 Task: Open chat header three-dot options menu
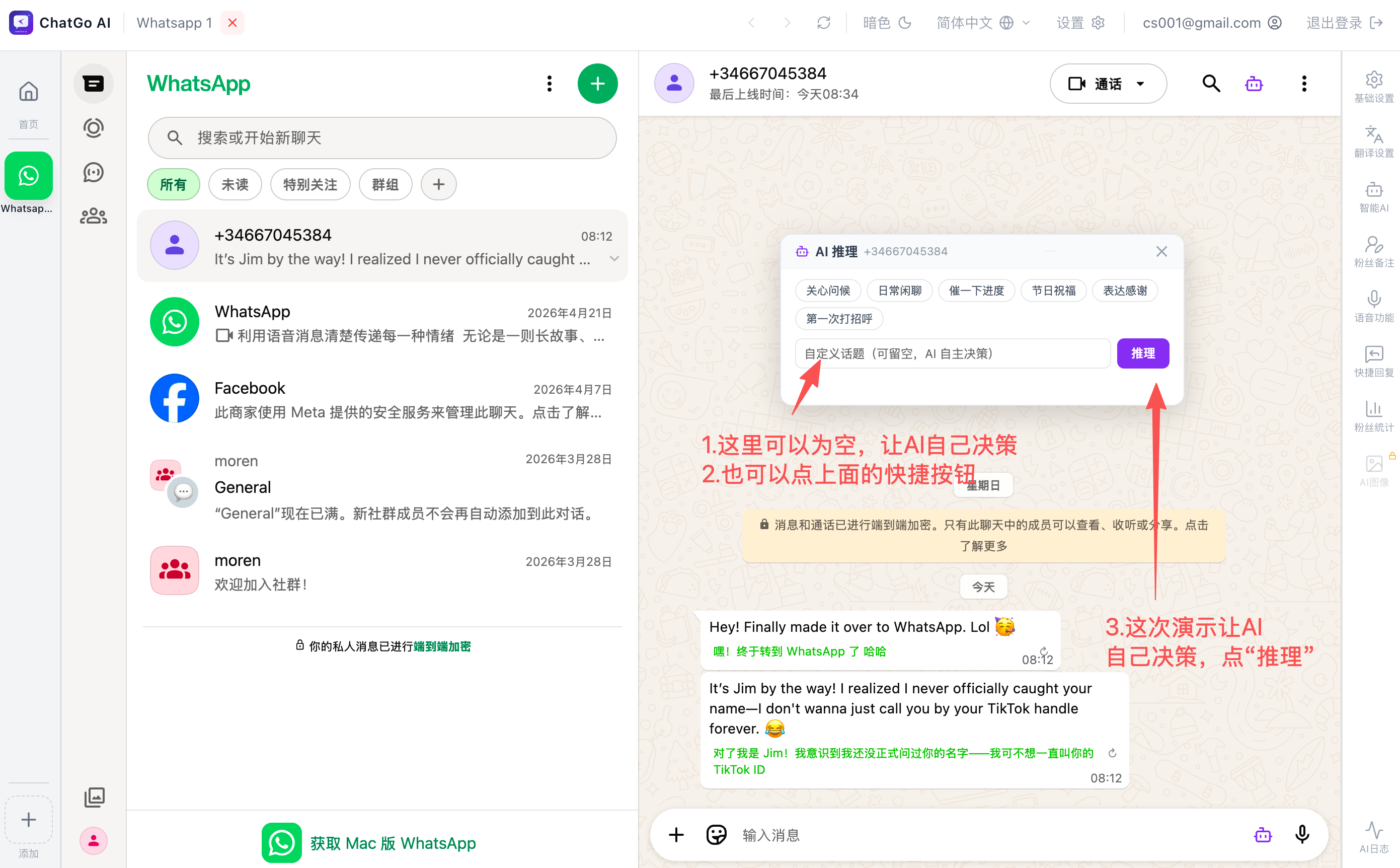pos(1304,84)
